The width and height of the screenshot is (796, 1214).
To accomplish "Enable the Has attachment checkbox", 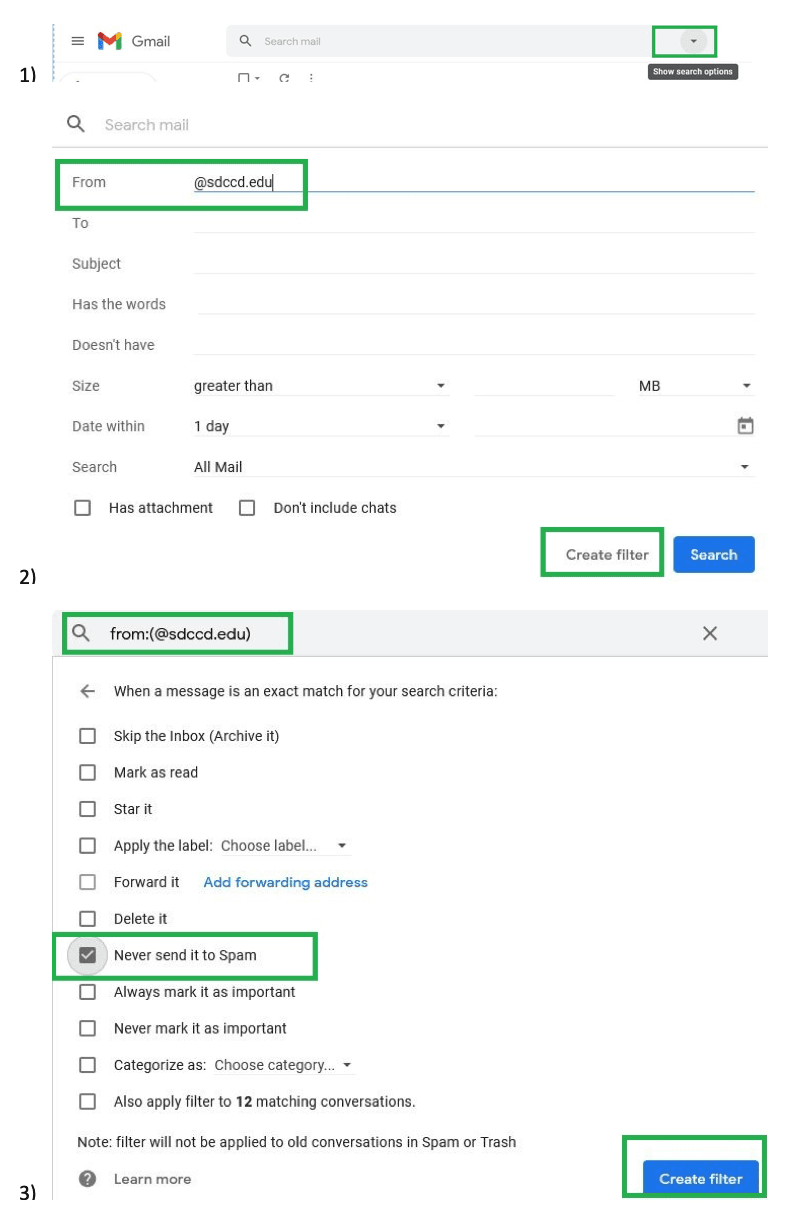I will click(x=83, y=508).
